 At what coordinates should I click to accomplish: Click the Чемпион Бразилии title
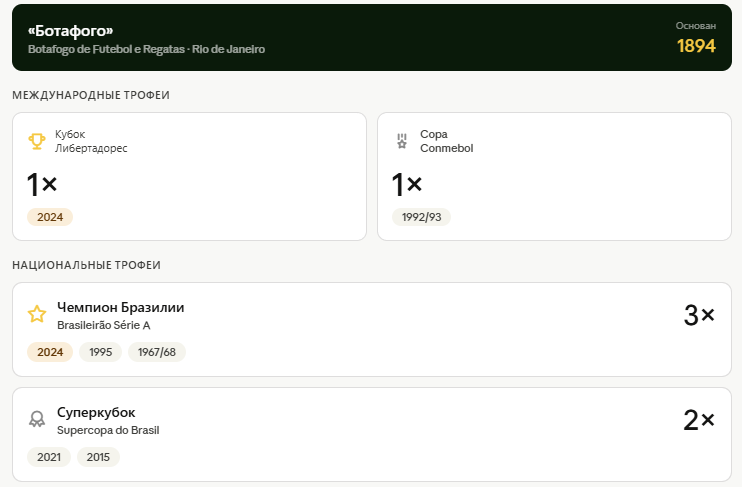[121, 307]
